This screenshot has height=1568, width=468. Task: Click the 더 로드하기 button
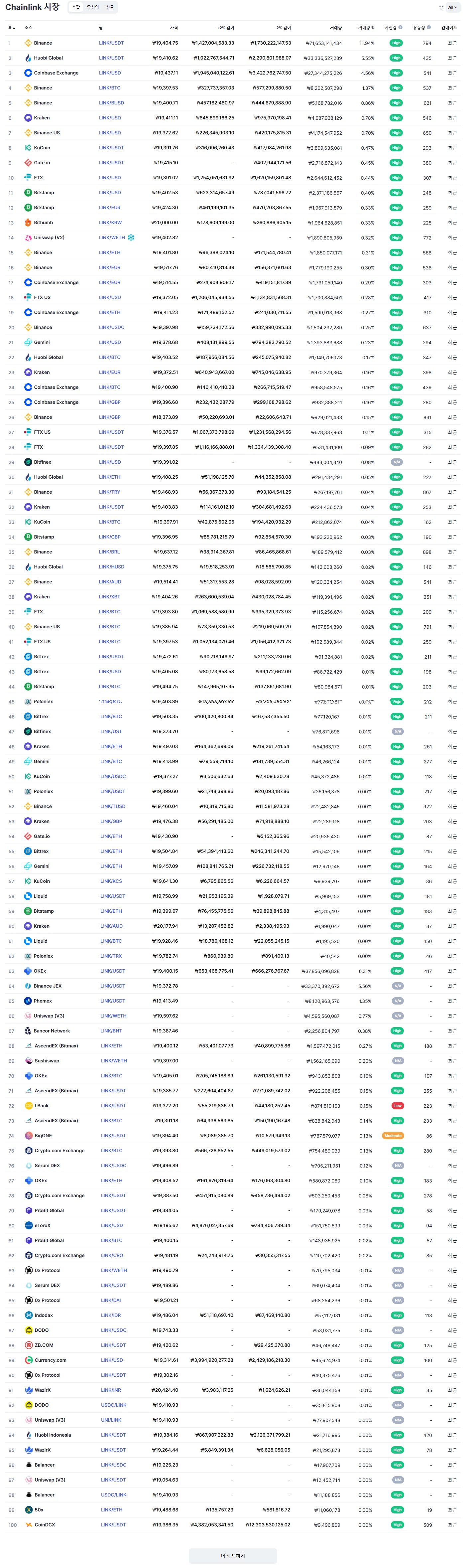[x=232, y=1555]
